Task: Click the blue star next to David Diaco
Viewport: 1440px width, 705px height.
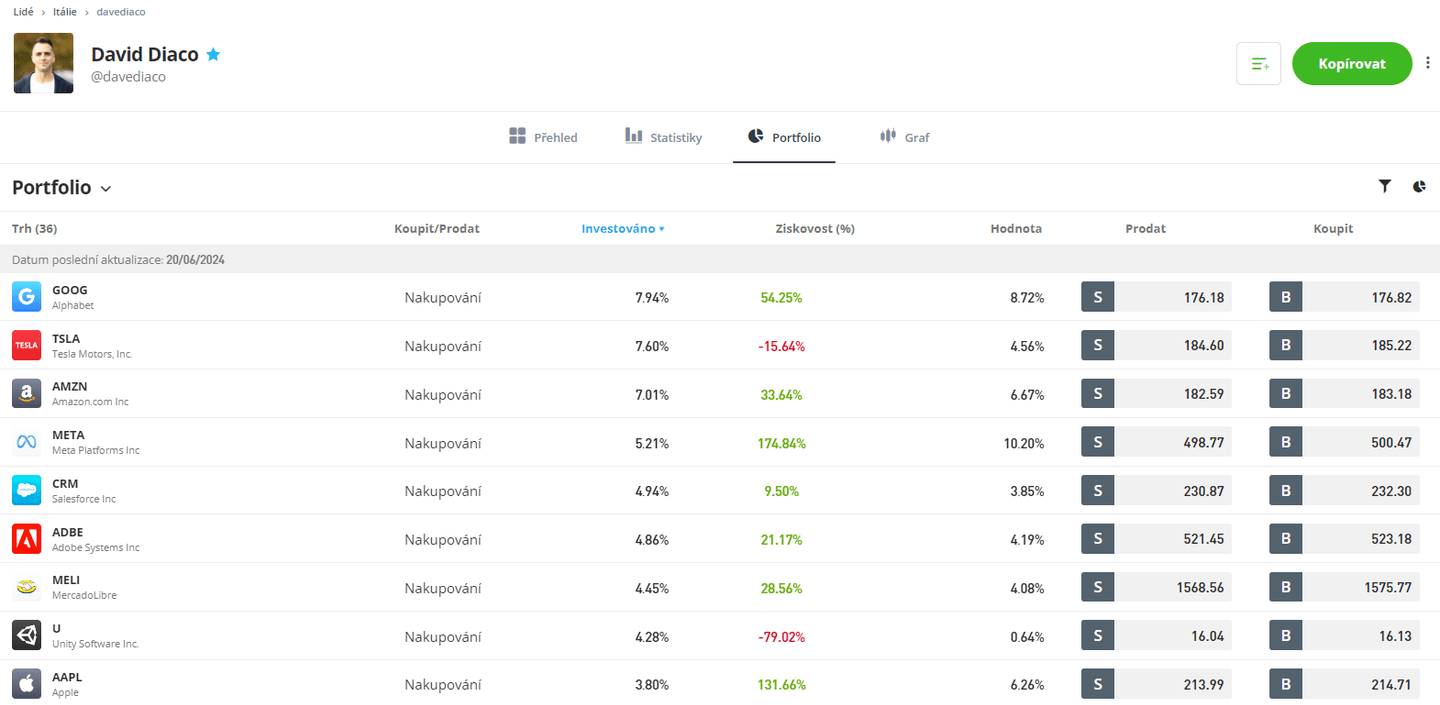Action: 213,55
